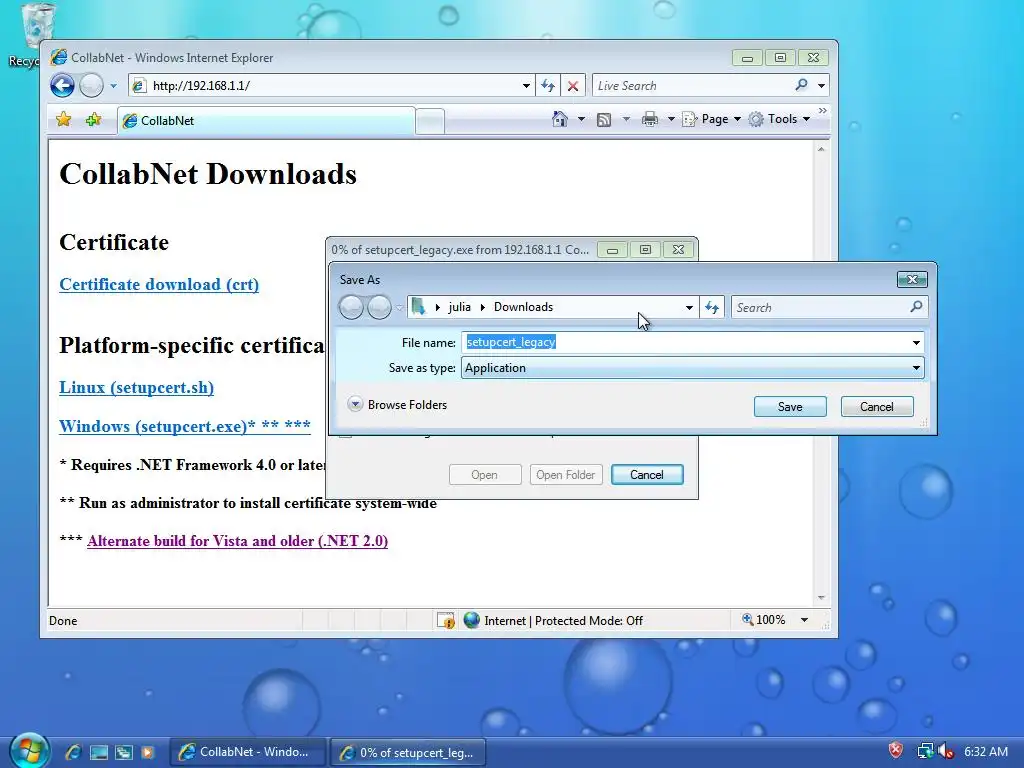Viewport: 1024px width, 768px height.
Task: Refresh the Save As folder location
Action: (712, 307)
